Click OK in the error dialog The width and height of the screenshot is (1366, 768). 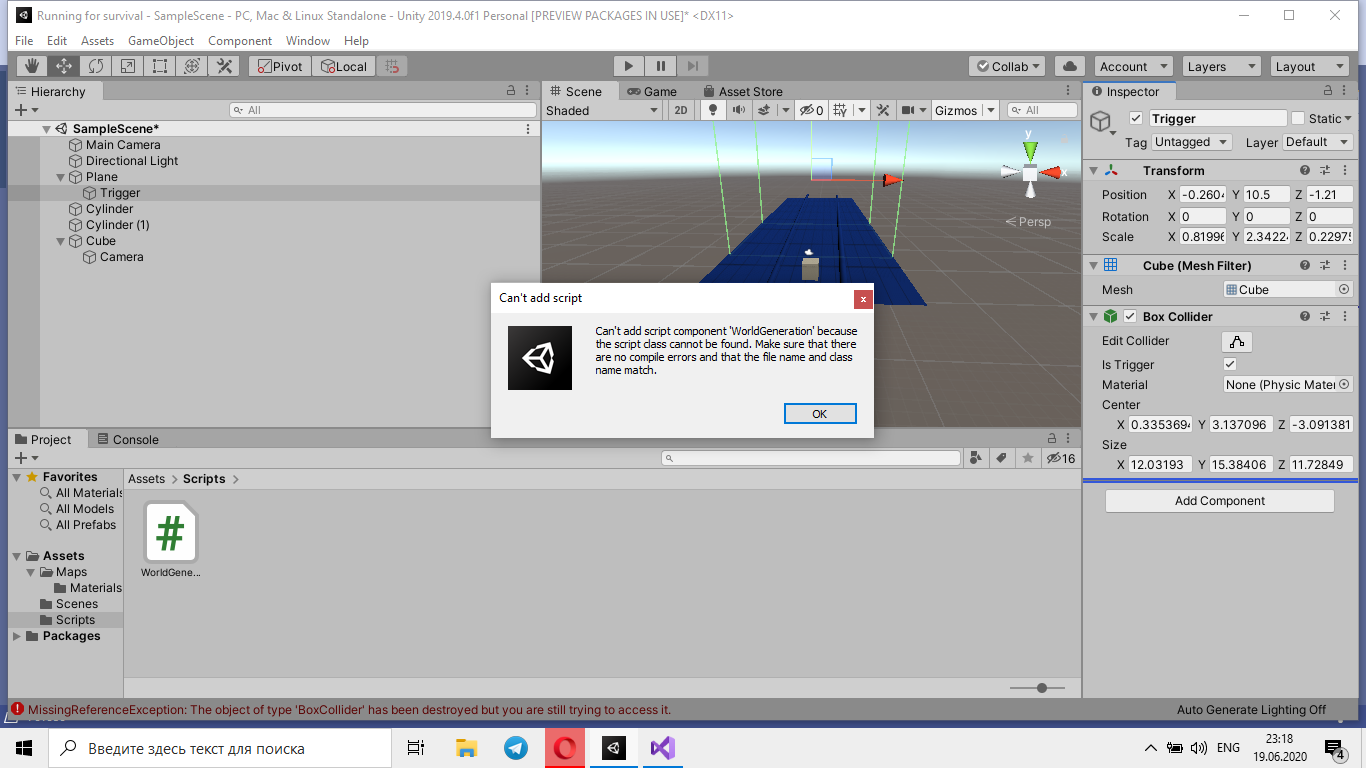click(x=820, y=414)
